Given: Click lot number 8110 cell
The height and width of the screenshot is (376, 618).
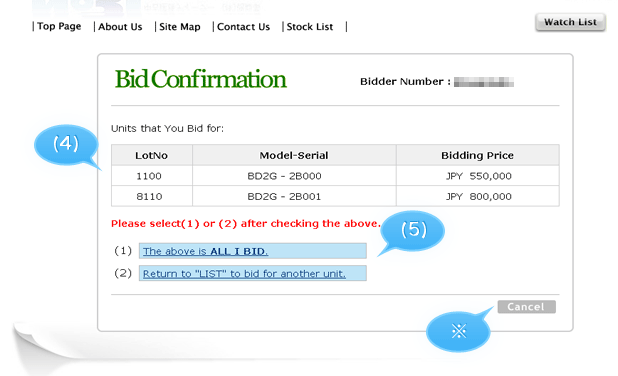Looking at the screenshot, I should coord(152,196).
